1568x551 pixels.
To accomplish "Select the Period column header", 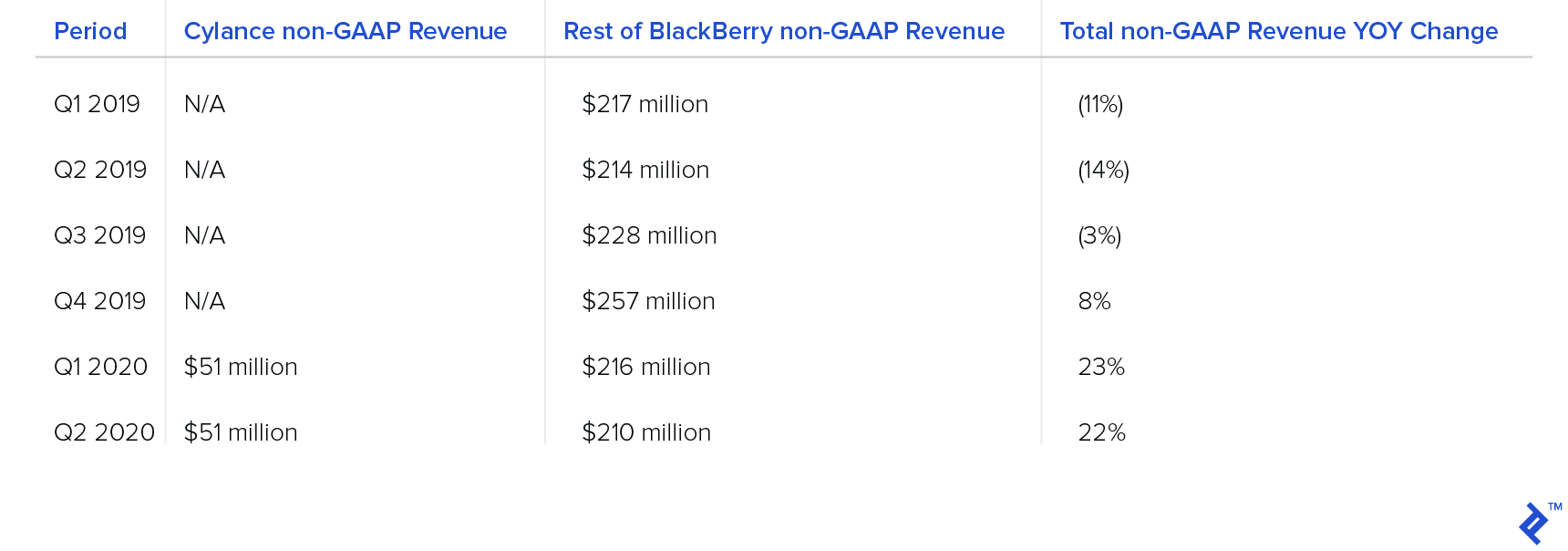I will (90, 31).
